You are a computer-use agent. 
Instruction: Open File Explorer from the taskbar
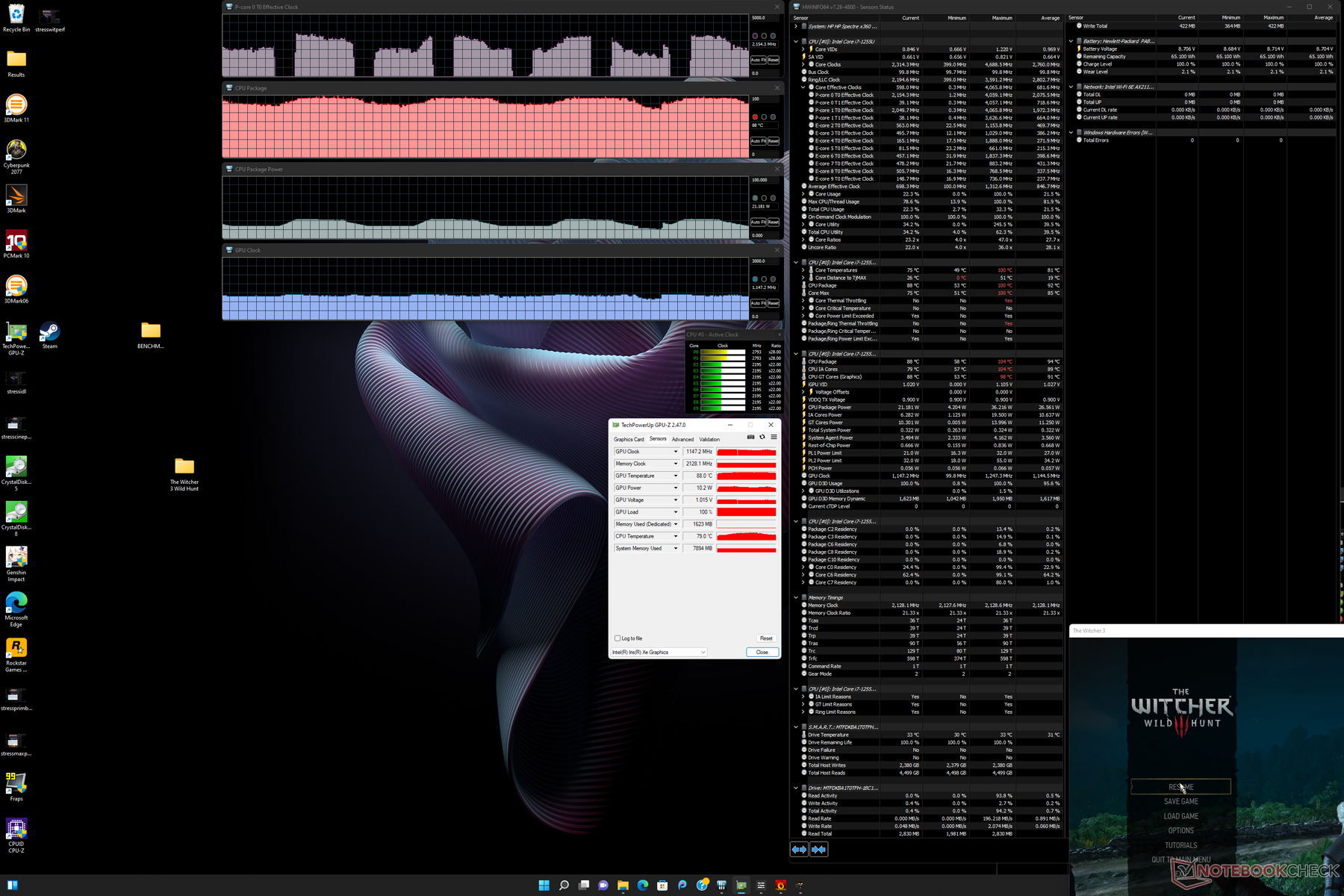click(623, 886)
